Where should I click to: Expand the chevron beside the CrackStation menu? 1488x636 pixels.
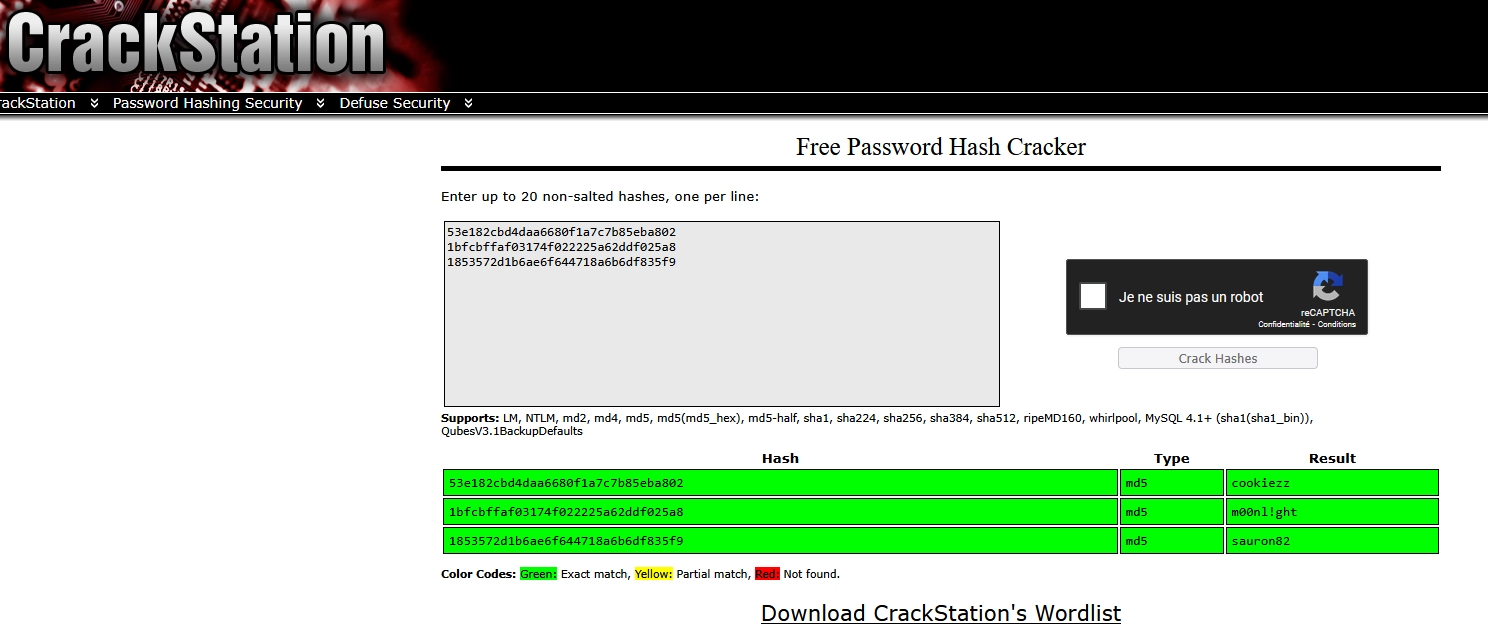pyautogui.click(x=94, y=103)
